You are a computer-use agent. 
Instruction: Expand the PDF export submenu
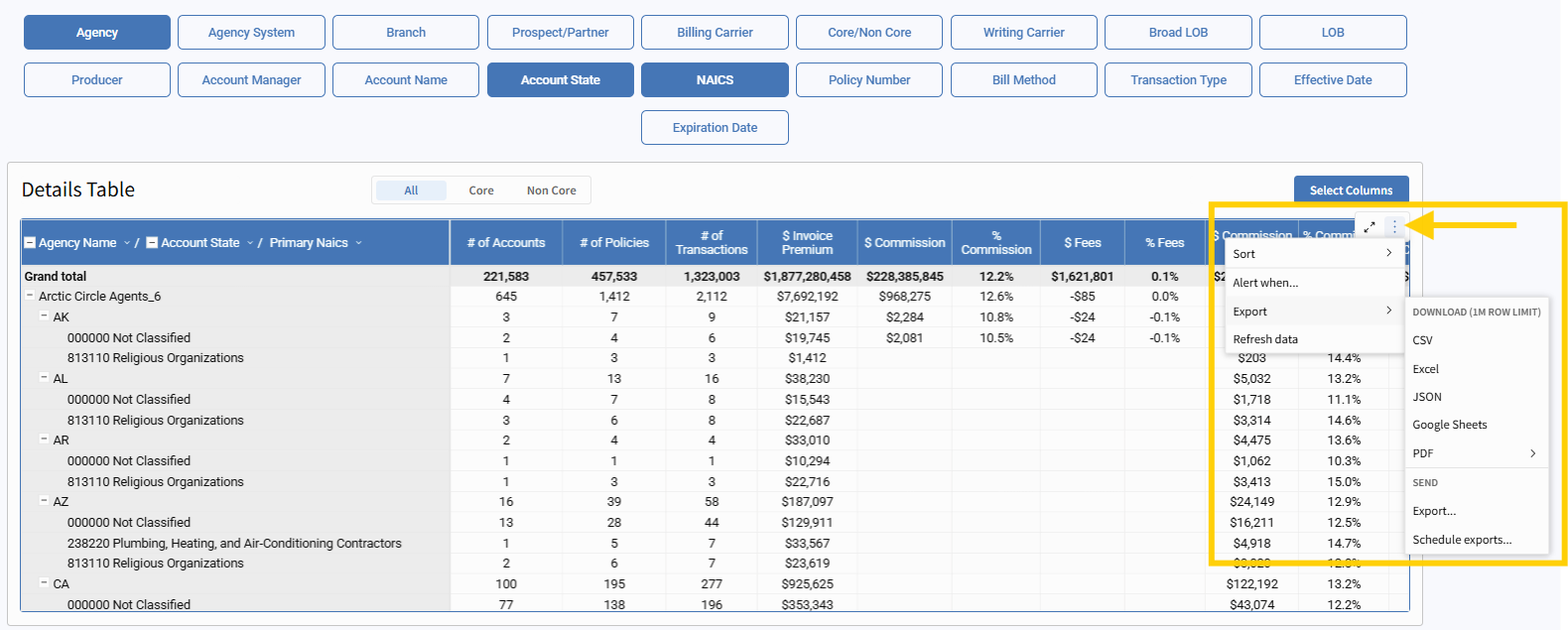(1475, 453)
